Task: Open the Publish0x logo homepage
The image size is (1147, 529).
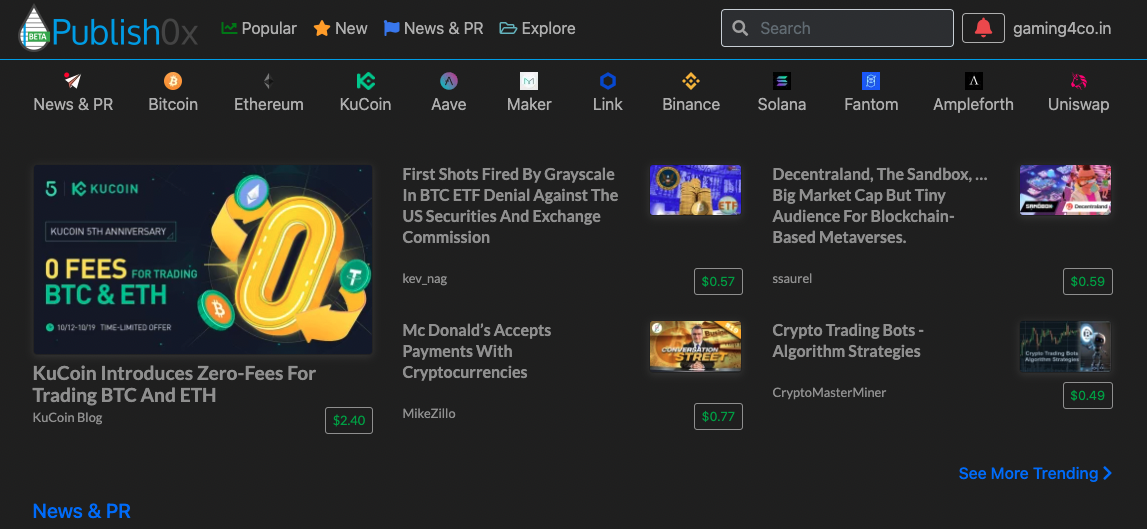Action: [108, 29]
